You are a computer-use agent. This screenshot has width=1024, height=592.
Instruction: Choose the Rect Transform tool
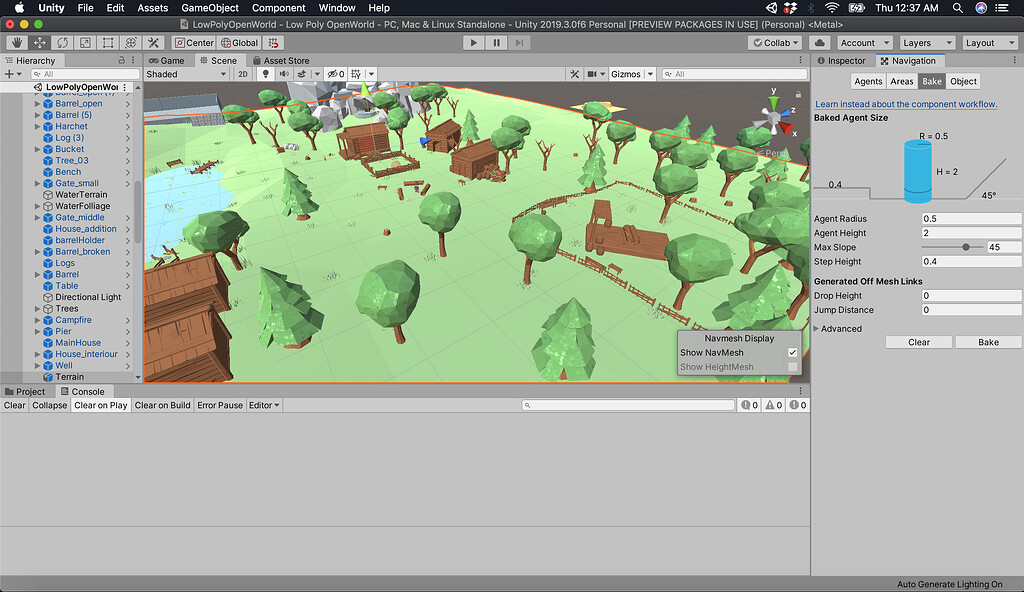106,42
